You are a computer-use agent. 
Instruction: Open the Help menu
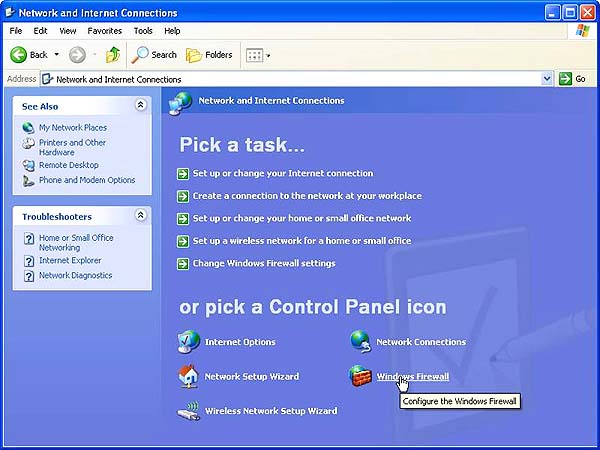(172, 31)
